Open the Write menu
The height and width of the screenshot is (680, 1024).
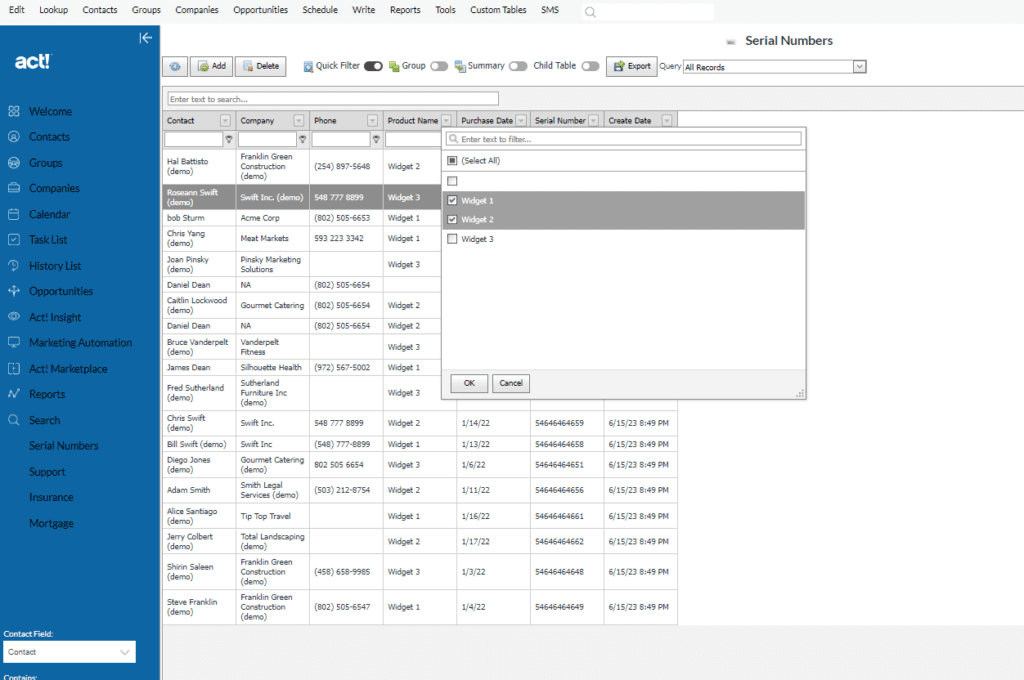coord(363,10)
